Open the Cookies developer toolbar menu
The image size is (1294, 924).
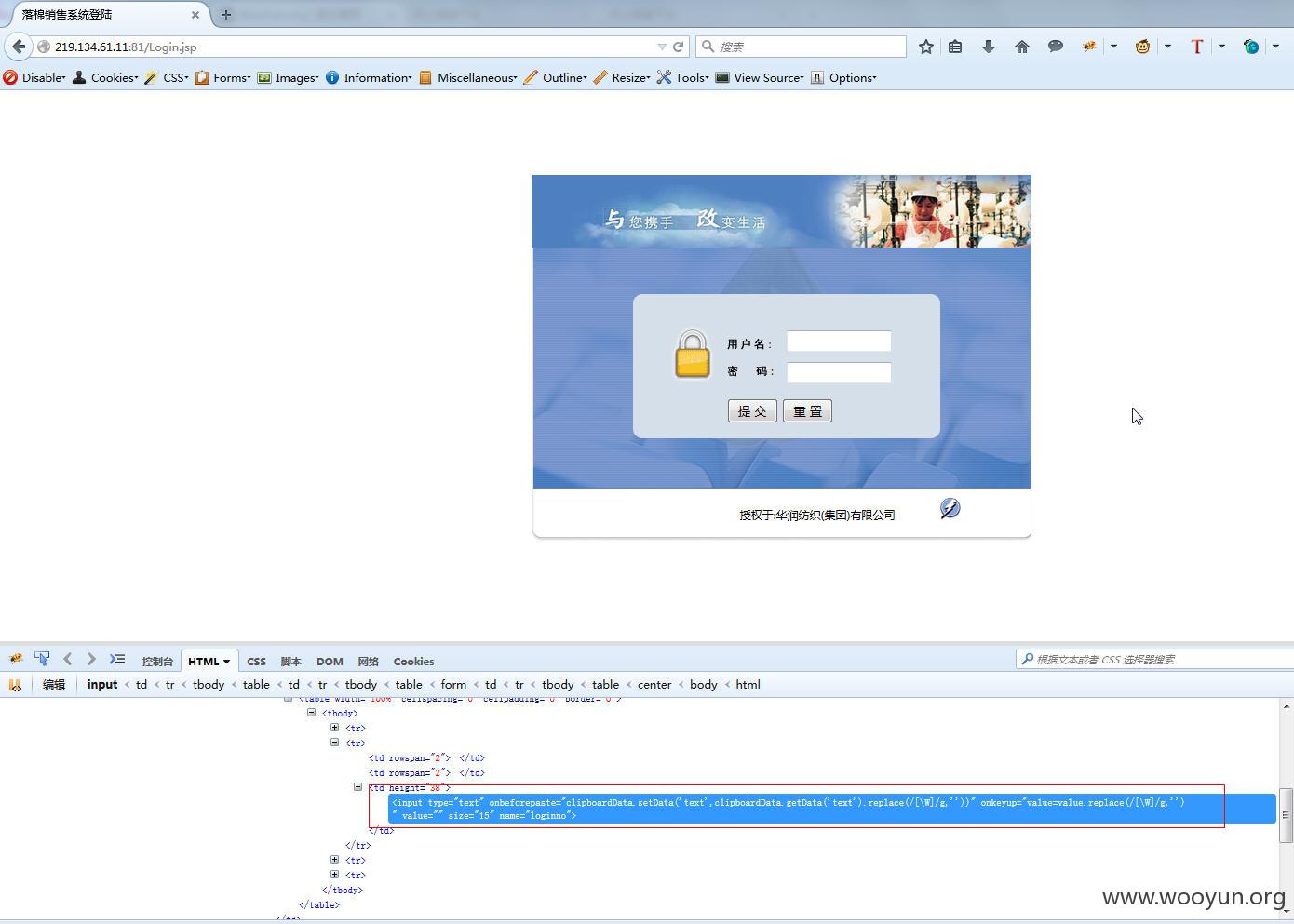105,78
